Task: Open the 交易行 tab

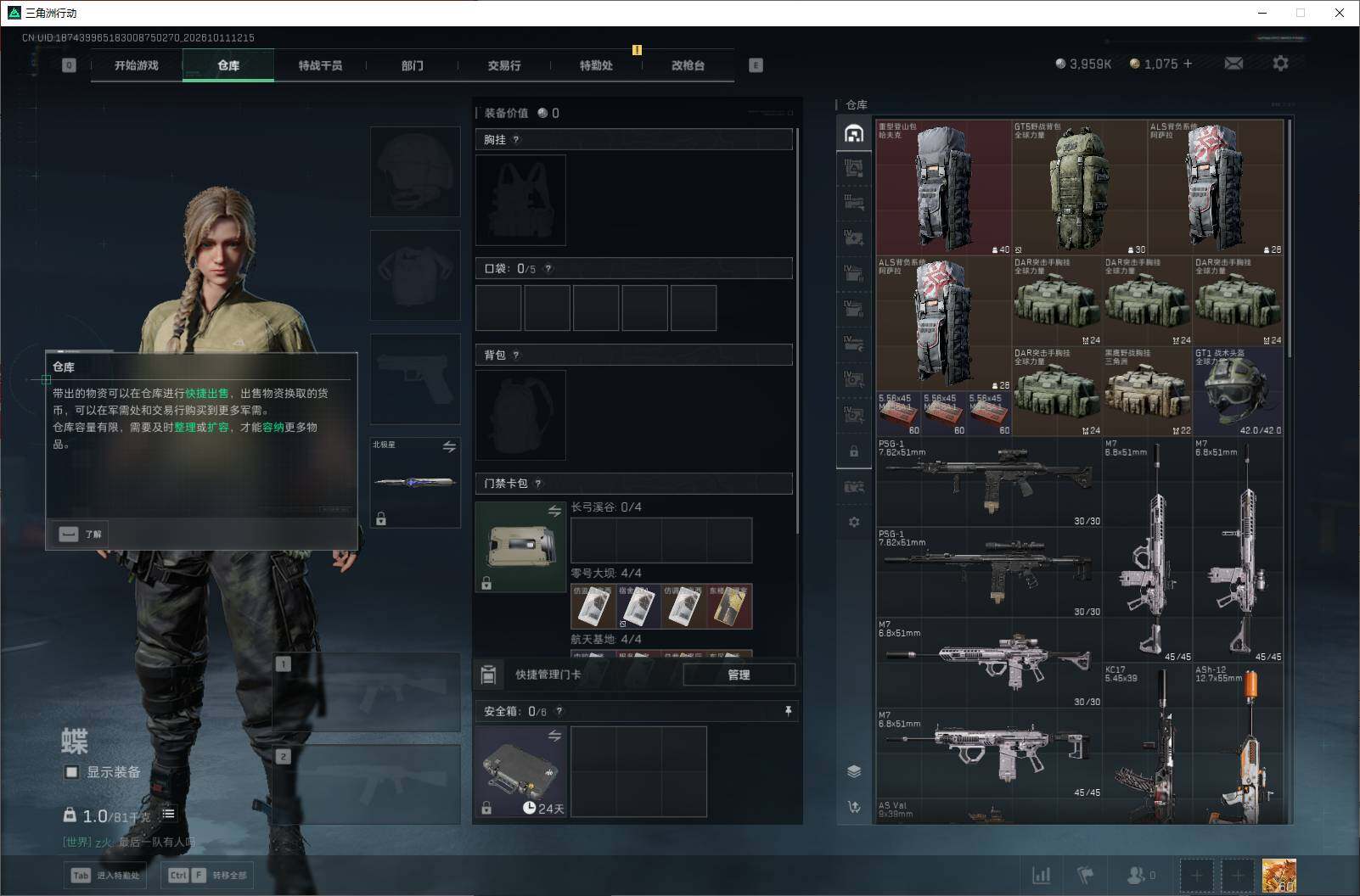Action: coord(504,65)
